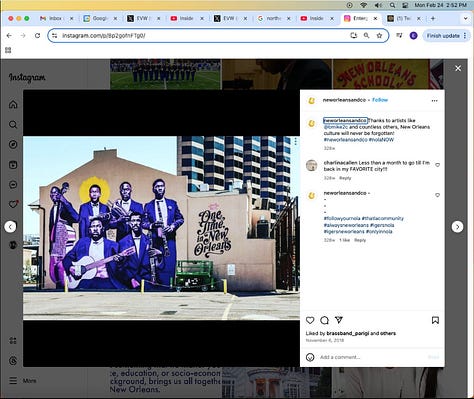Open the emoji picker in comment box

(x=310, y=357)
